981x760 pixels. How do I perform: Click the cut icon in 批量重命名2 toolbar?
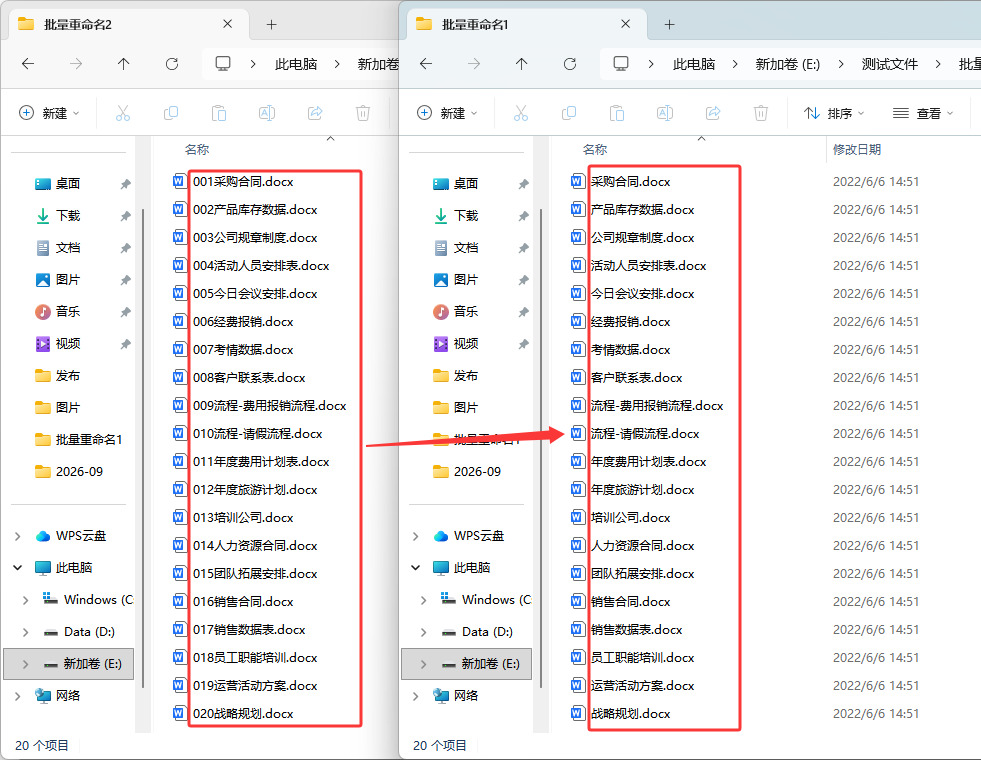pos(123,113)
